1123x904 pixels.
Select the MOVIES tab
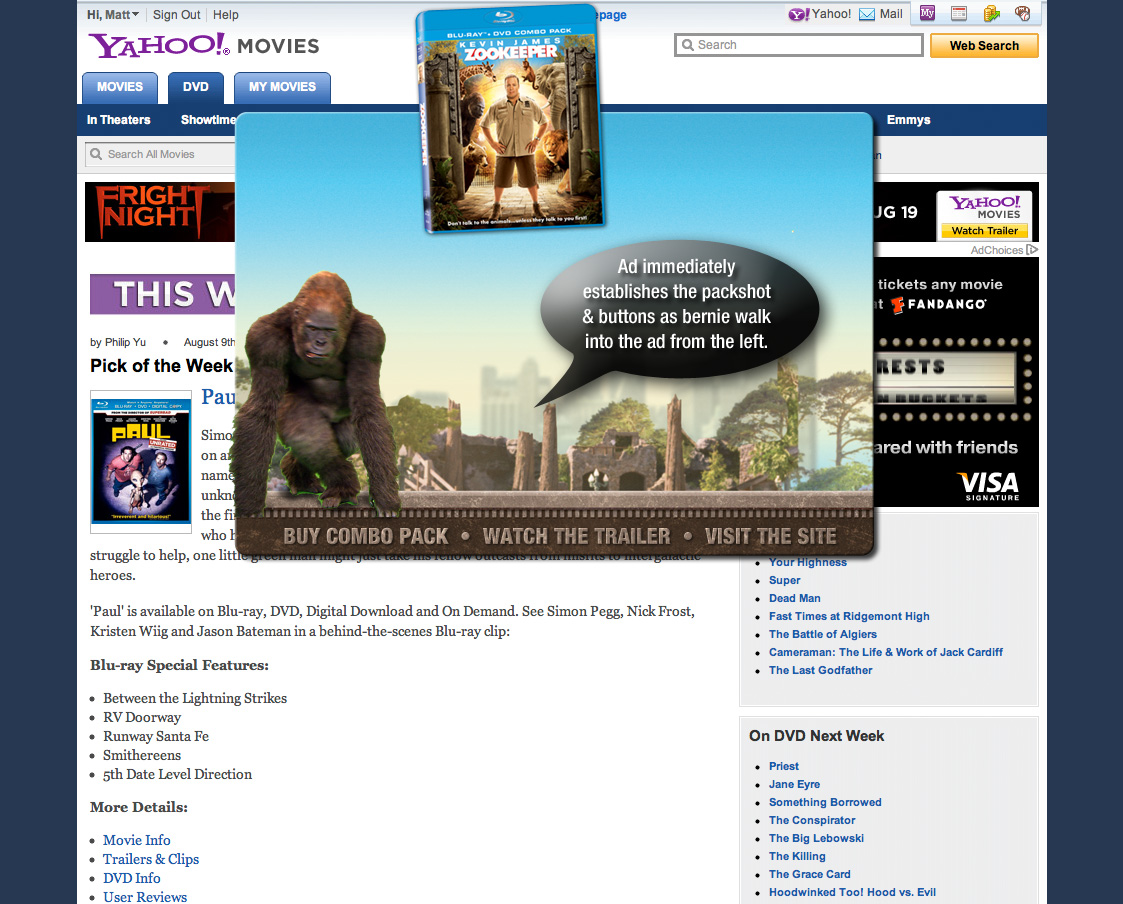pos(120,87)
